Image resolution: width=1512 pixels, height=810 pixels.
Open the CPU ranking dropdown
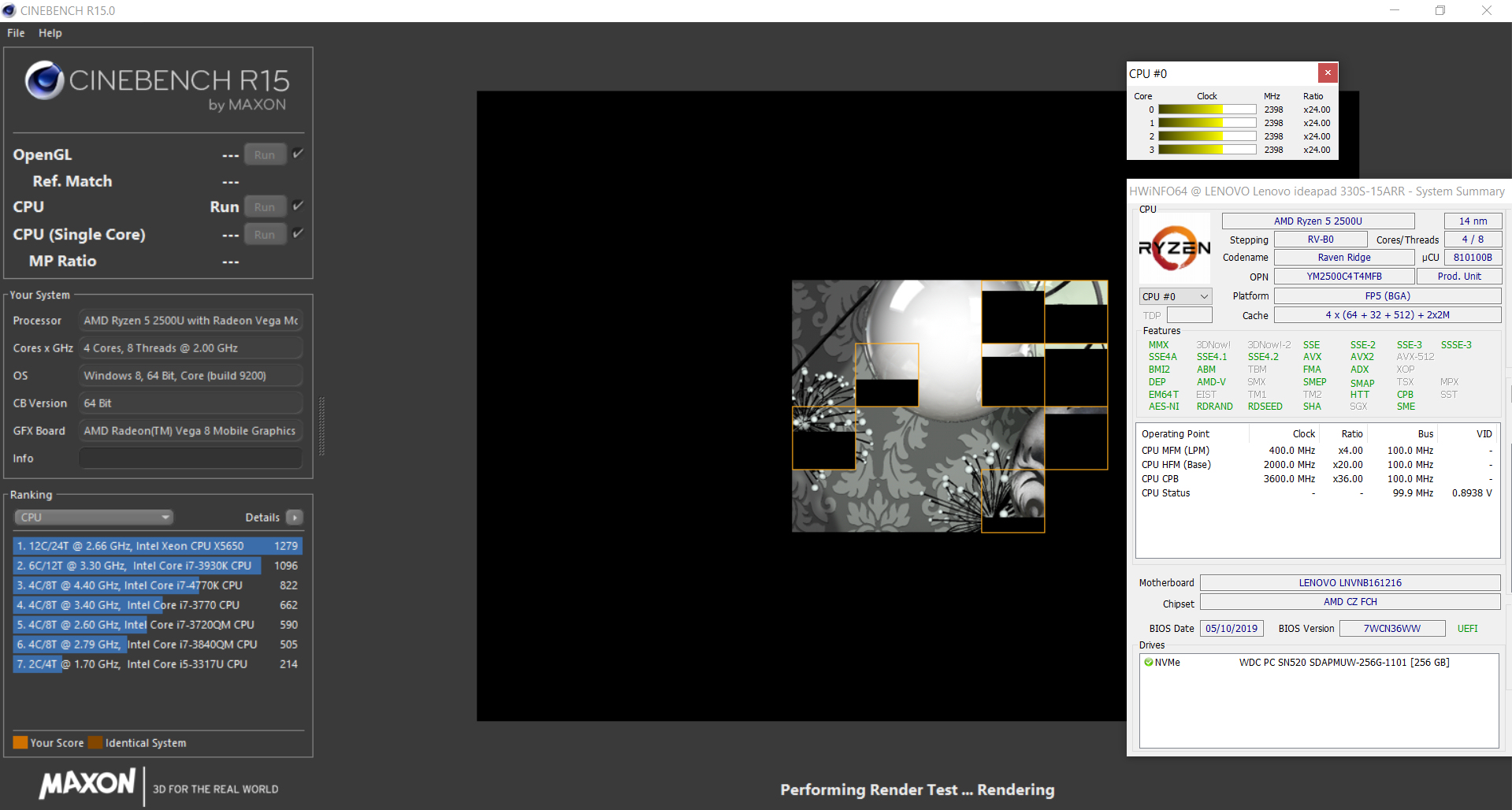pyautogui.click(x=94, y=518)
